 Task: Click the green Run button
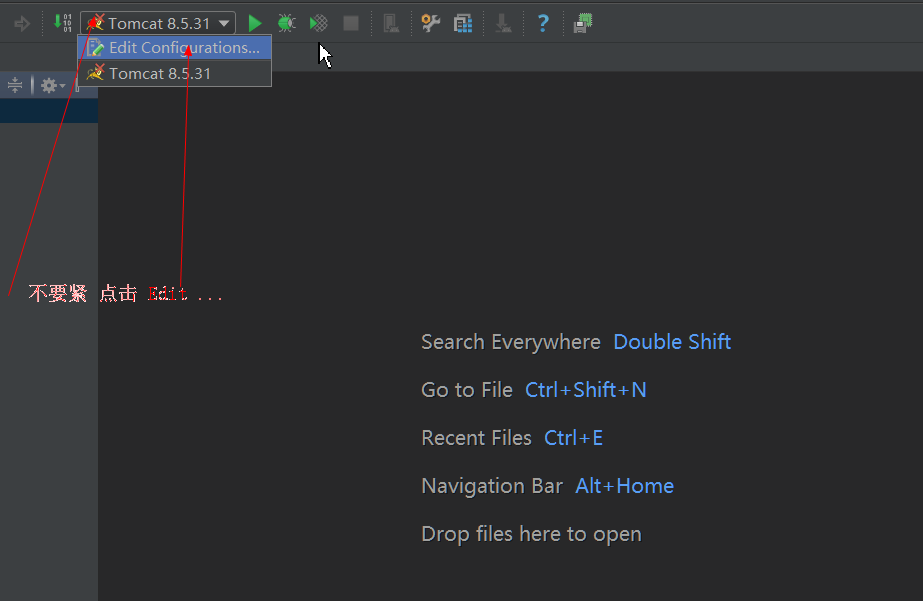[255, 23]
